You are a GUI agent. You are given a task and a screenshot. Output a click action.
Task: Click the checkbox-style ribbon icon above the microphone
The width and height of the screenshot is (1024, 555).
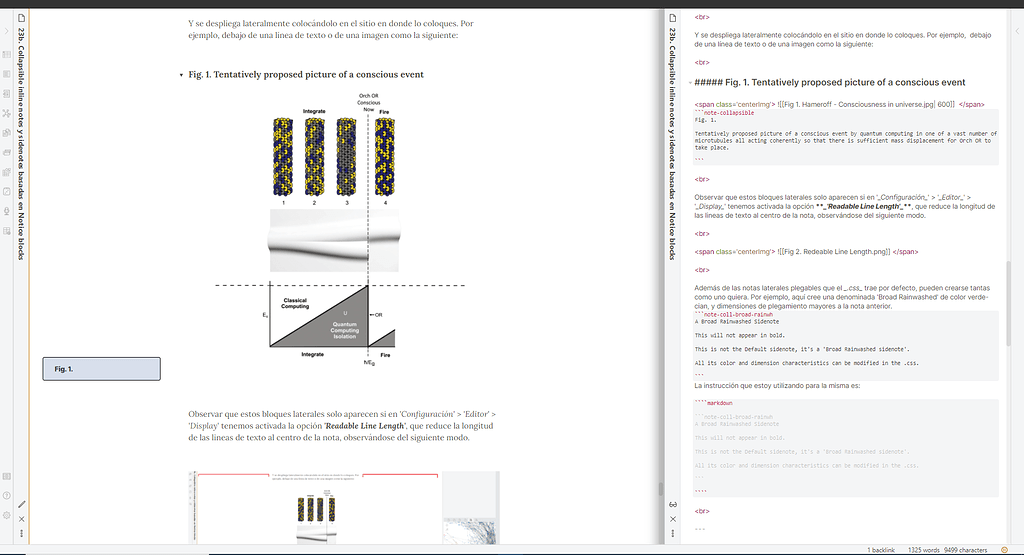[7, 191]
